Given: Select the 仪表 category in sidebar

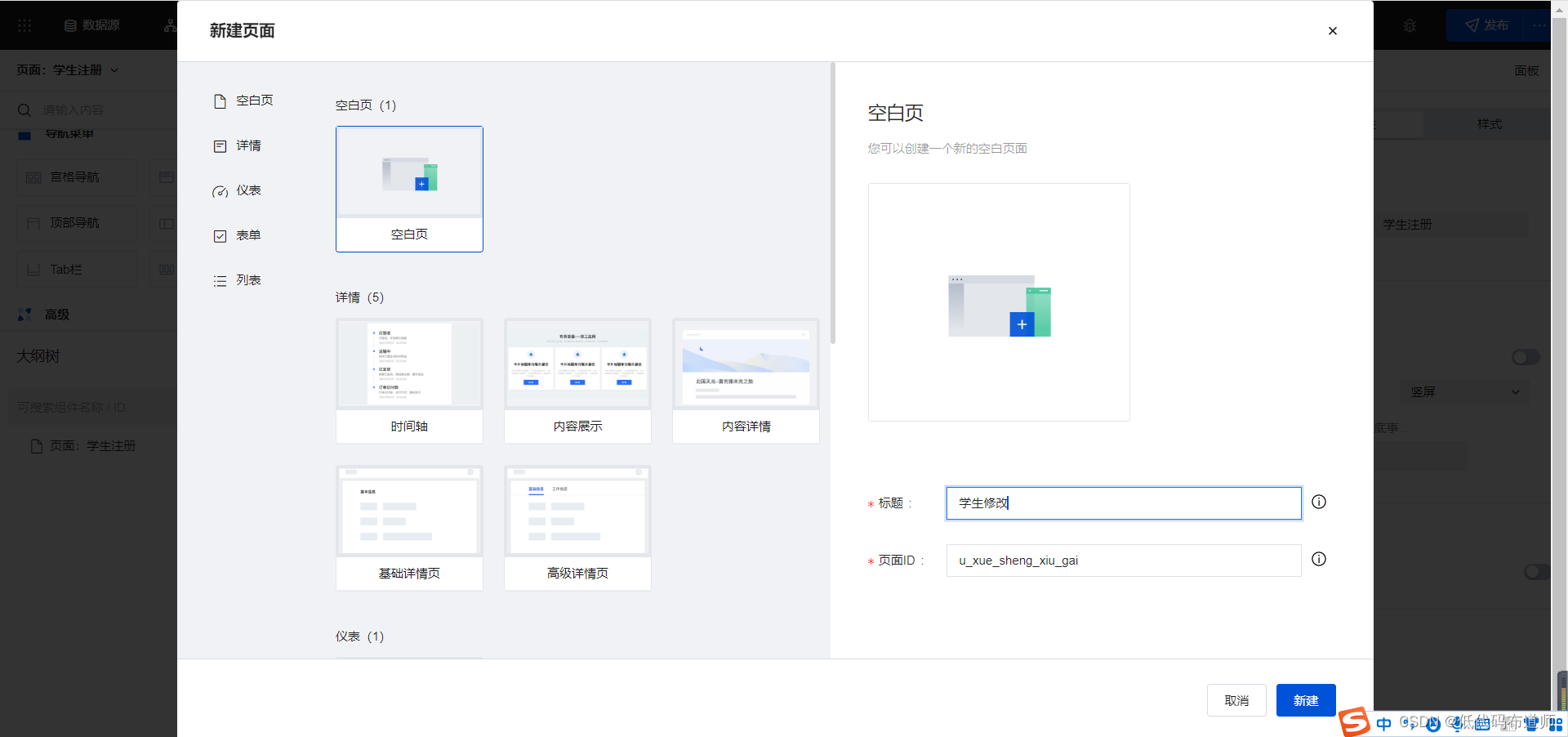Looking at the screenshot, I should (238, 190).
